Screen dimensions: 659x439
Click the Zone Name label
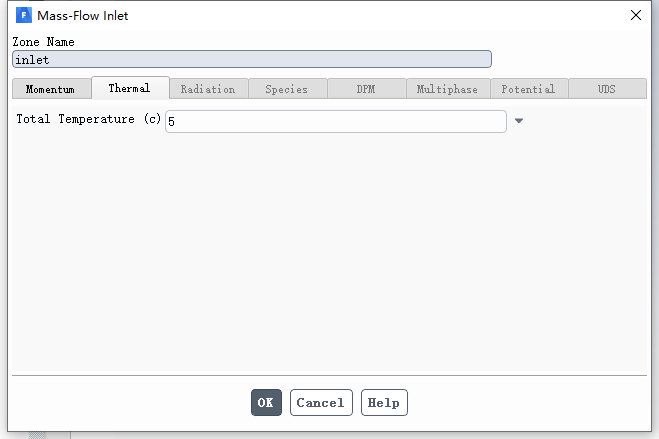43,42
